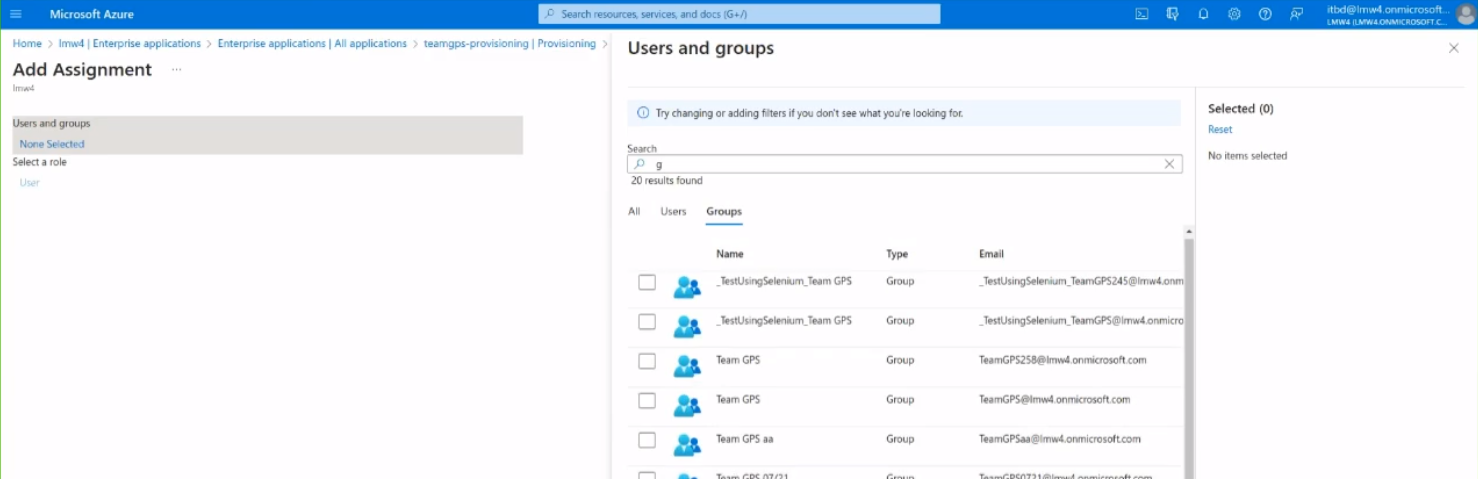This screenshot has width=1478, height=479.
Task: Switch to the All tab
Action: [x=634, y=211]
